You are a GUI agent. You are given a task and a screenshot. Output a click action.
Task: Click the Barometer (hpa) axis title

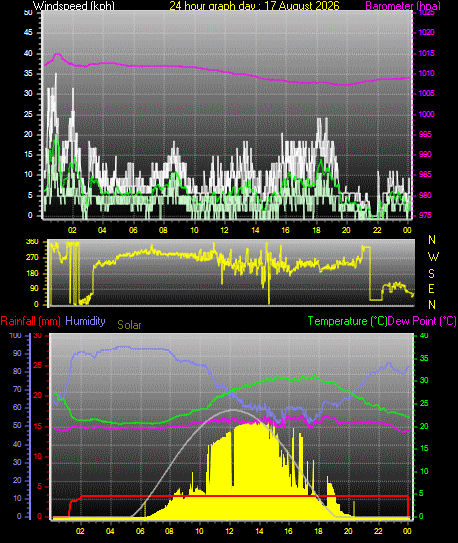[403, 6]
